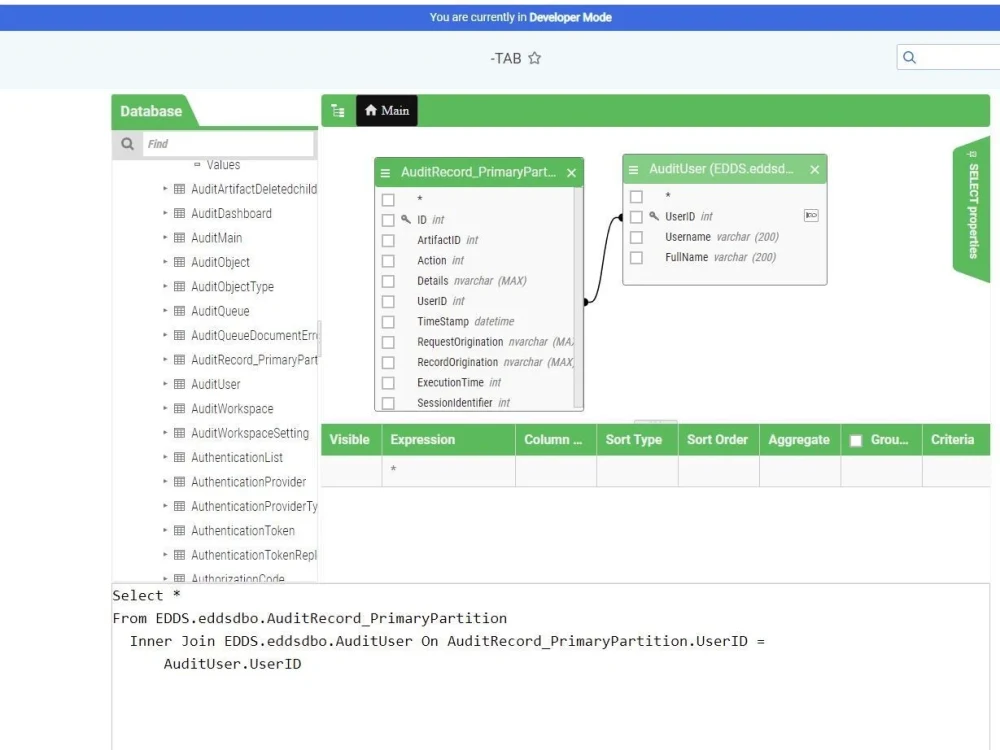Screen dimensions: 1000x750
Task: Click the AuthenticationProvider table icon
Action: point(180,482)
